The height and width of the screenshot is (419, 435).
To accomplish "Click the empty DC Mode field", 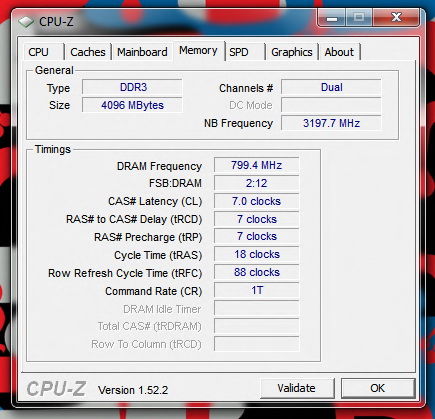I will (x=331, y=105).
